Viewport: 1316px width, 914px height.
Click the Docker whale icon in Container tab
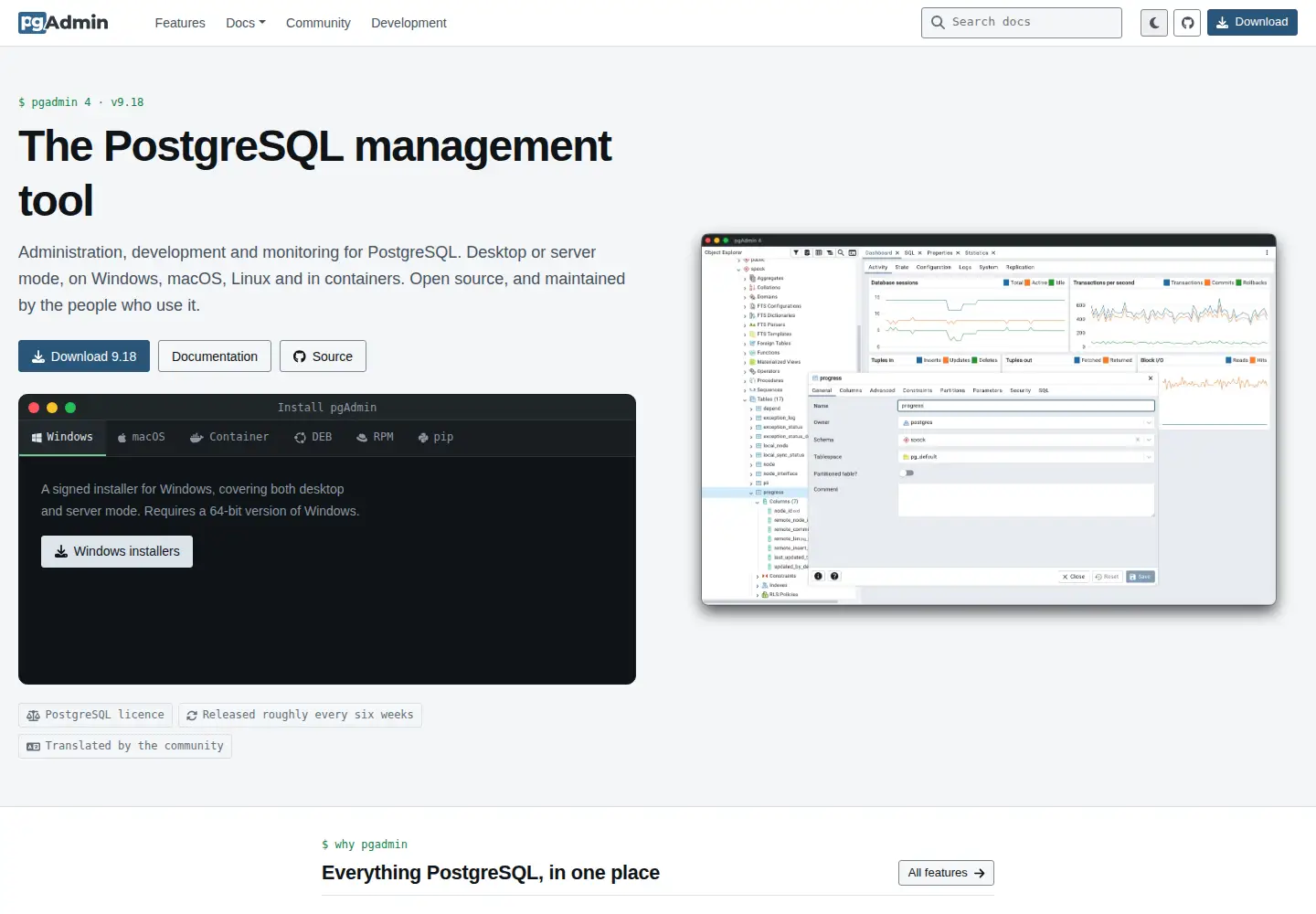[196, 438]
